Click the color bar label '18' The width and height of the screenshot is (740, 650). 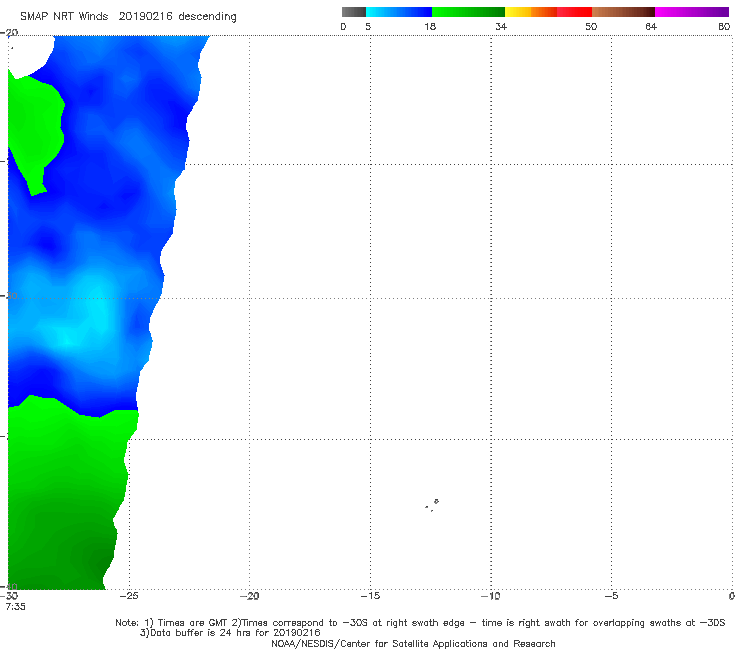430,27
